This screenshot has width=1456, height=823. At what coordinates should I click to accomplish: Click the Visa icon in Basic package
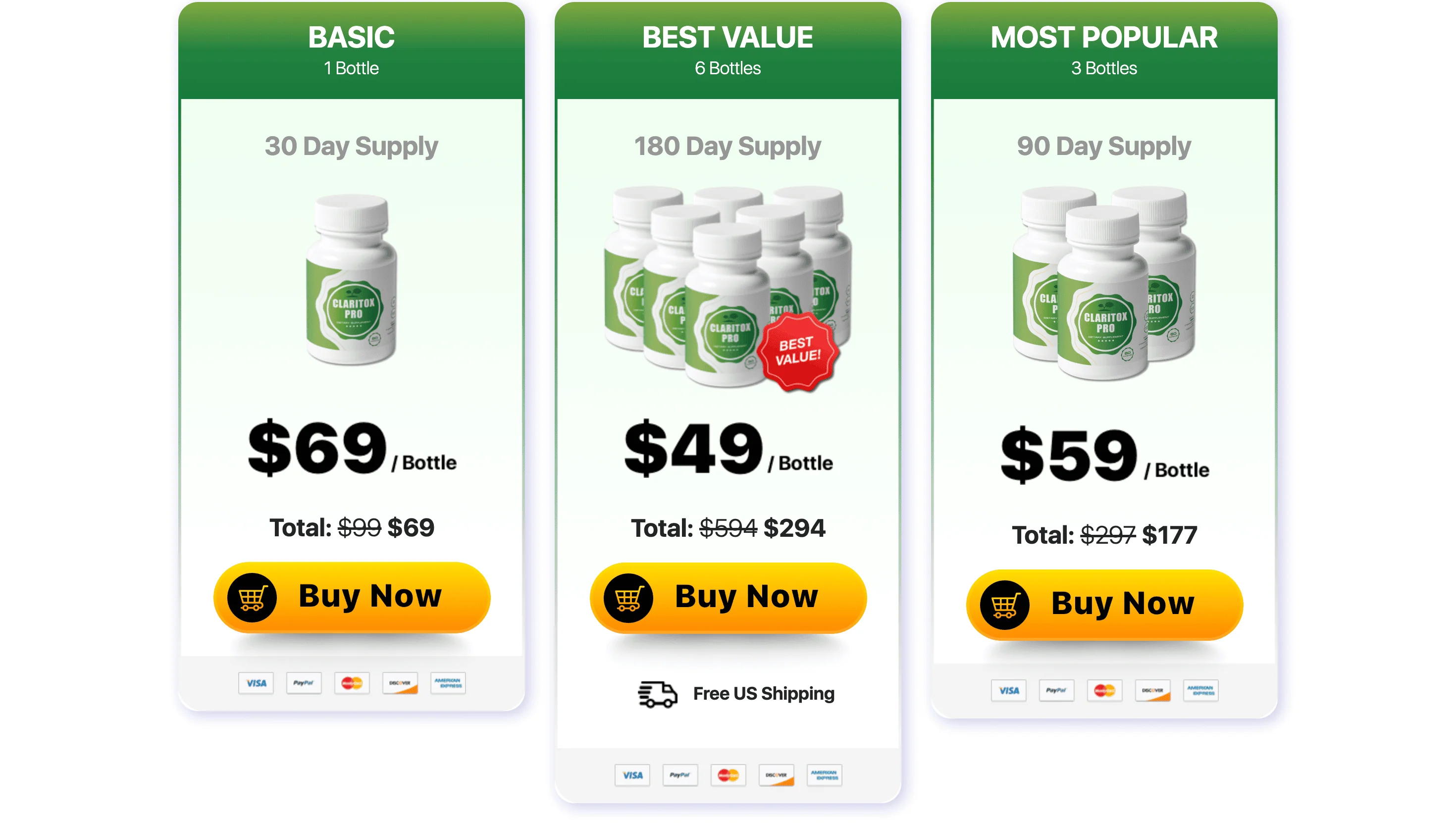tap(256, 683)
